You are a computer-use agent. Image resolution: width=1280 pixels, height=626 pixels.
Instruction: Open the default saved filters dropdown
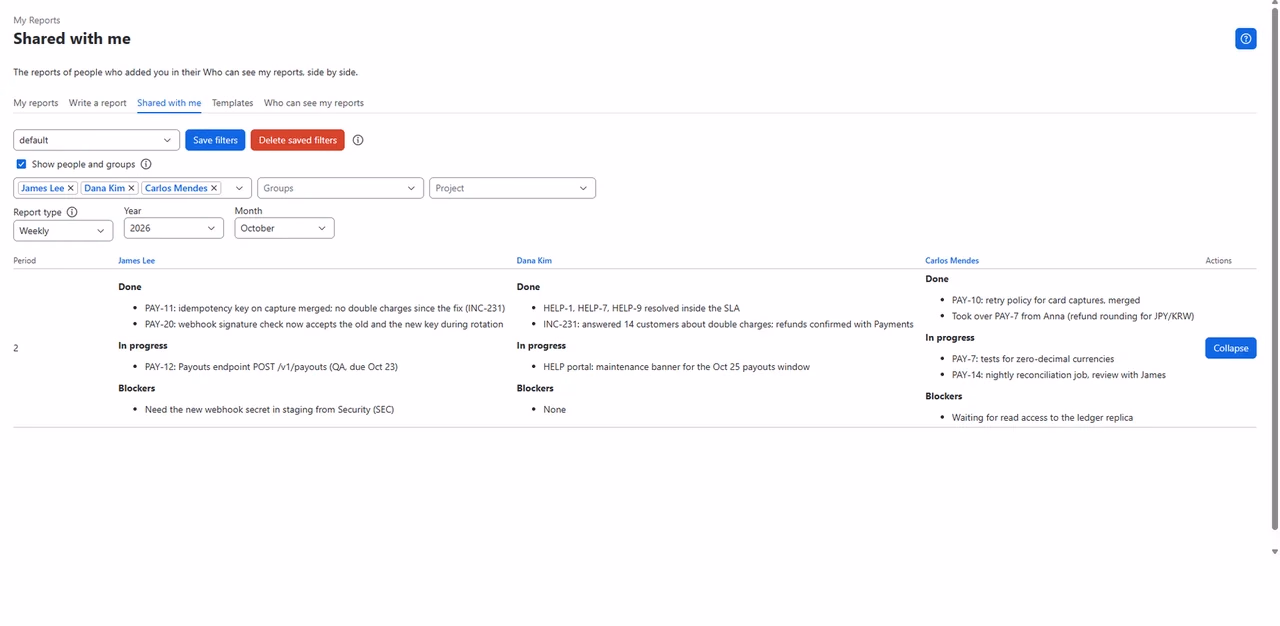(x=96, y=140)
